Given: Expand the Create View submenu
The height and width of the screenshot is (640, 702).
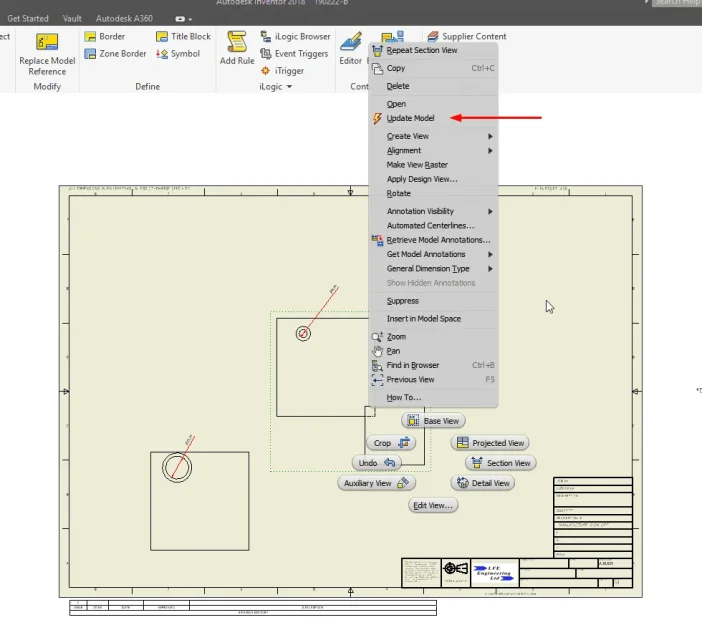Looking at the screenshot, I should (x=490, y=136).
